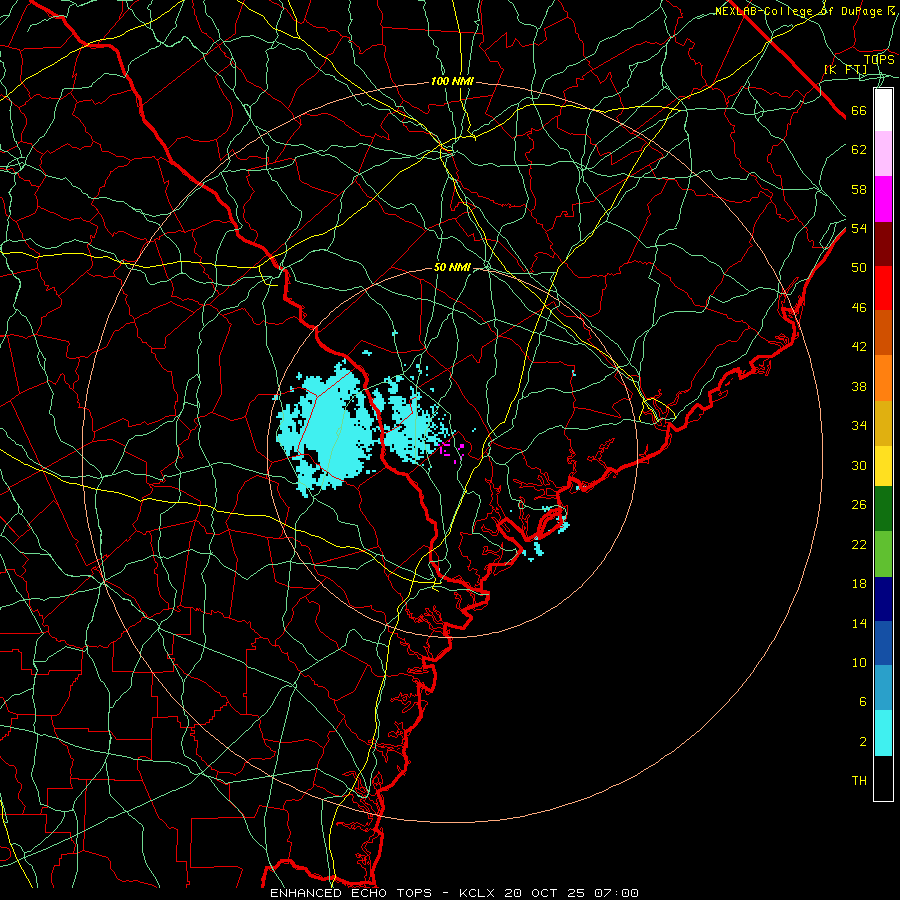Click the 34 scale label

click(859, 426)
